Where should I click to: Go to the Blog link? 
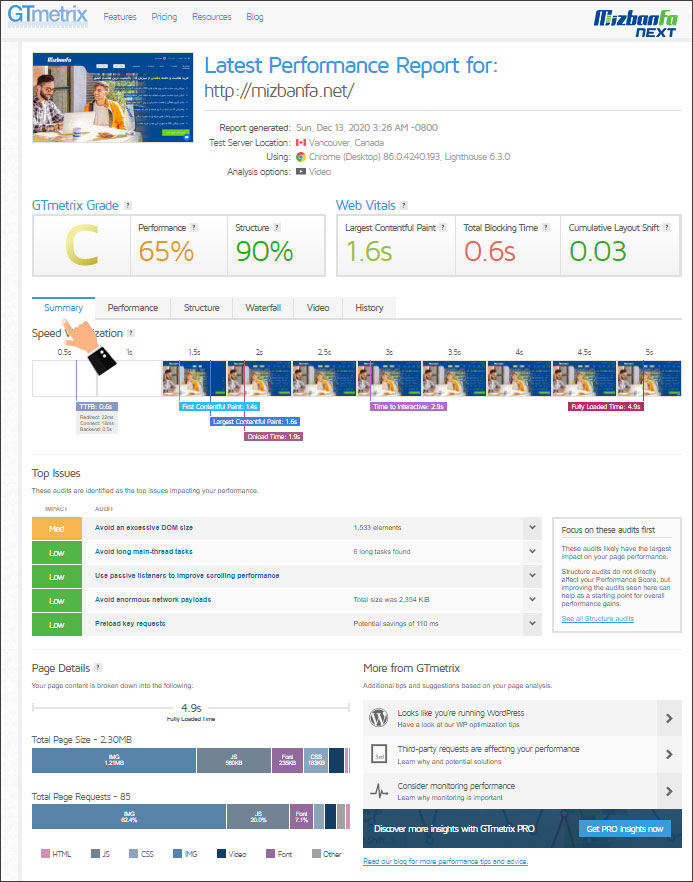point(255,17)
